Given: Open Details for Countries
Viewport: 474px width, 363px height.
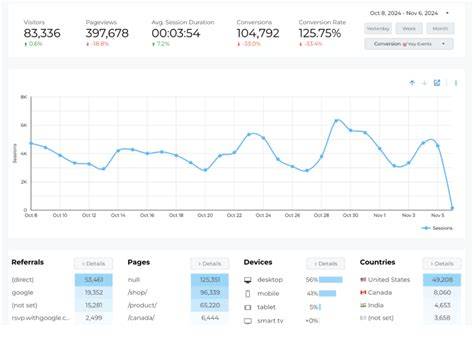Looking at the screenshot, I should [x=442, y=264].
